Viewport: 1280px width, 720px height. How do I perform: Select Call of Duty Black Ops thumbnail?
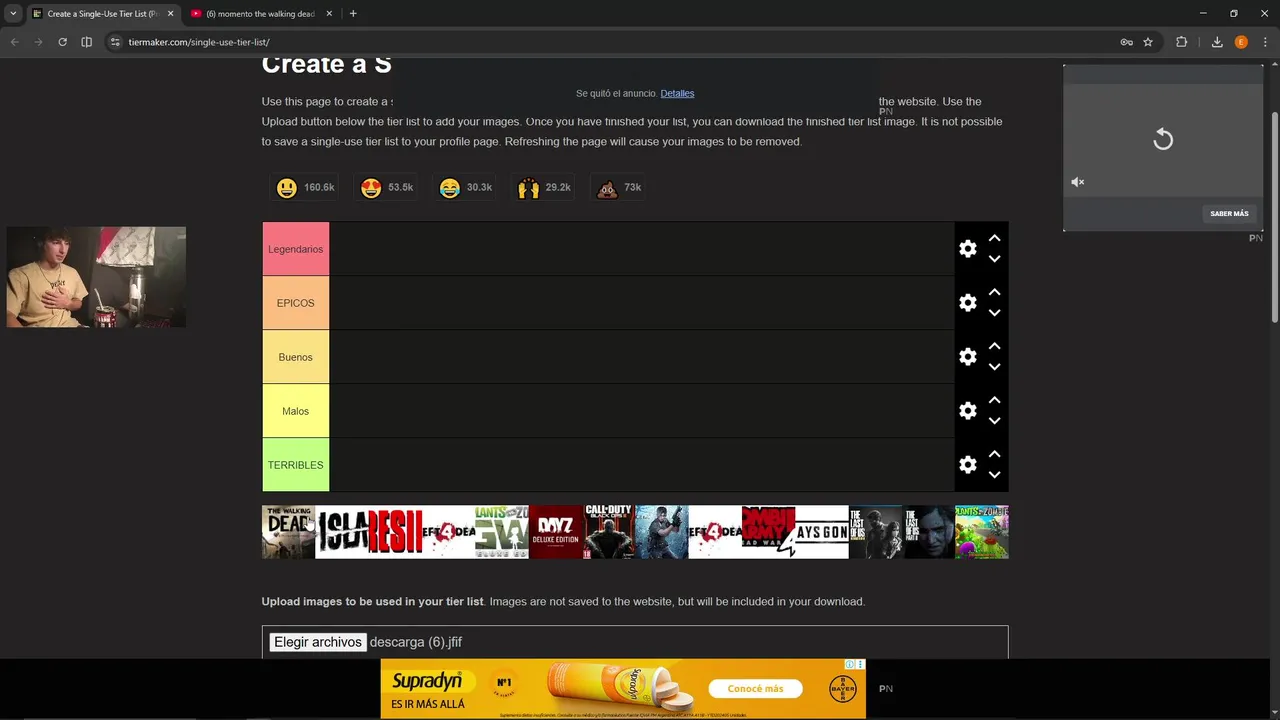coord(608,532)
